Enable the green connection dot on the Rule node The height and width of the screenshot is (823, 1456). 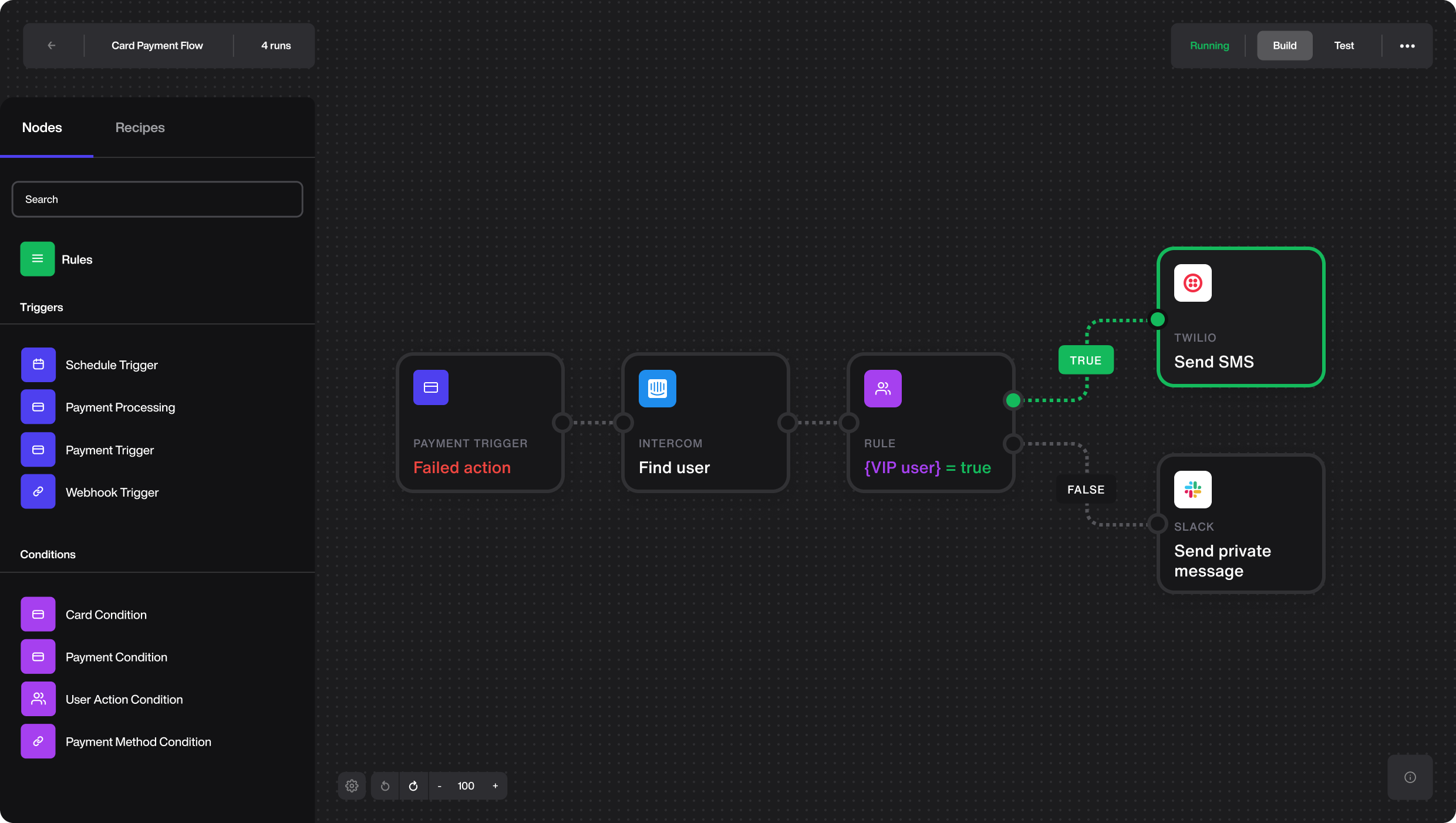point(1012,400)
